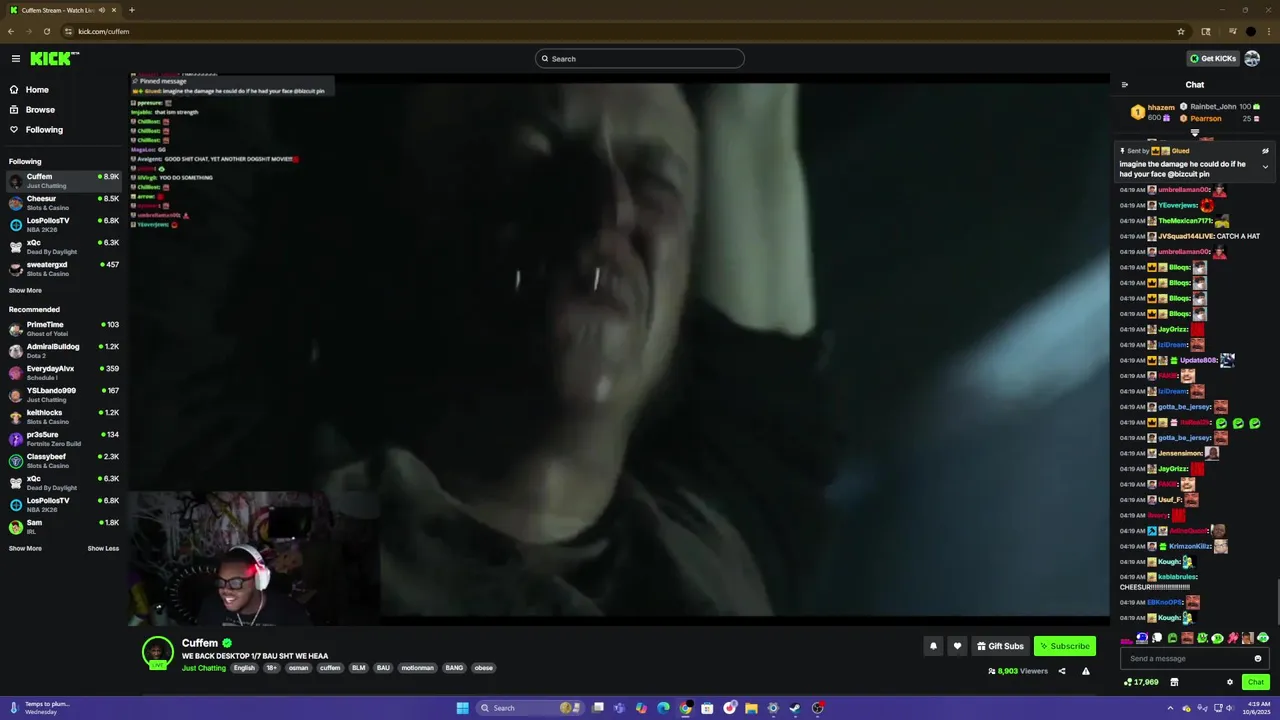
Task: Open File Explorer from taskbar
Action: [x=751, y=708]
